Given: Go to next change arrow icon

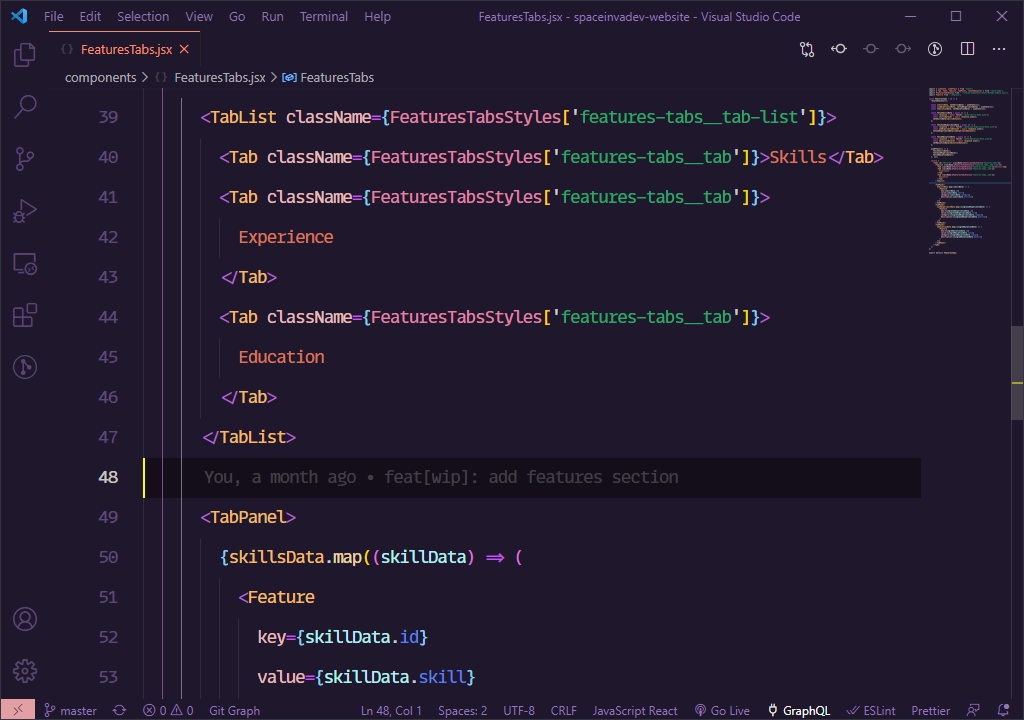Looking at the screenshot, I should pos(903,49).
